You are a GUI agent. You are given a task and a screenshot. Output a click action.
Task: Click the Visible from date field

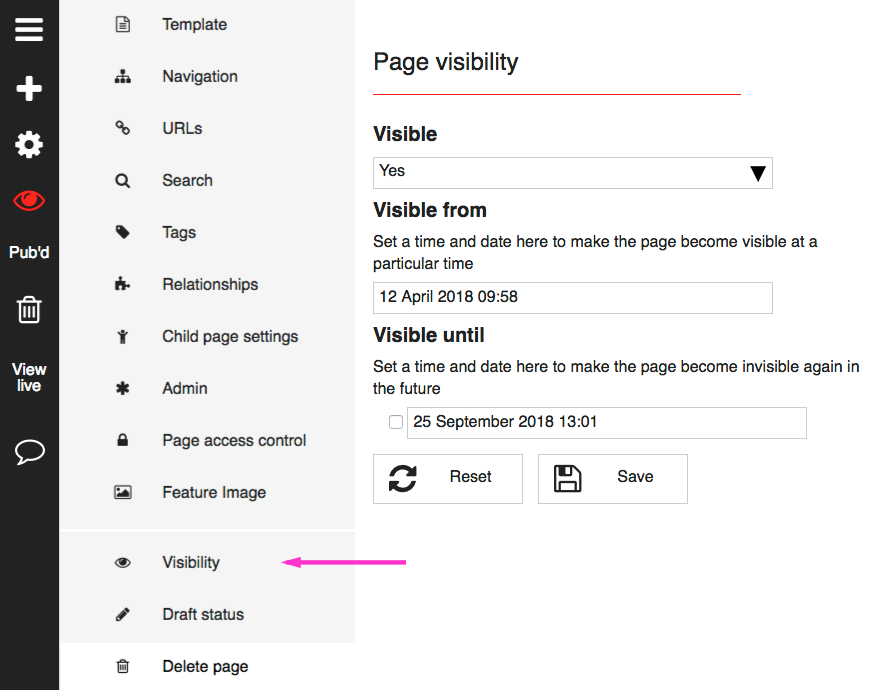(x=573, y=298)
